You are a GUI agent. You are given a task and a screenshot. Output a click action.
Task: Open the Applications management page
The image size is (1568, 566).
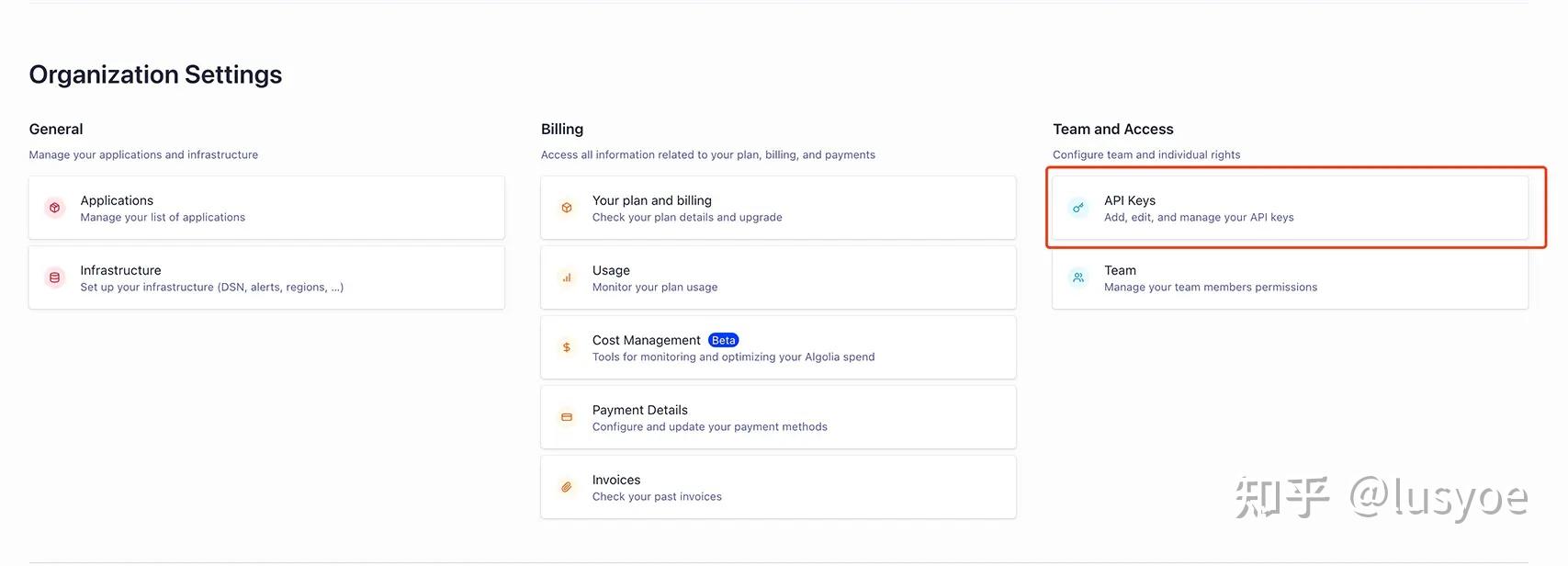(x=266, y=207)
